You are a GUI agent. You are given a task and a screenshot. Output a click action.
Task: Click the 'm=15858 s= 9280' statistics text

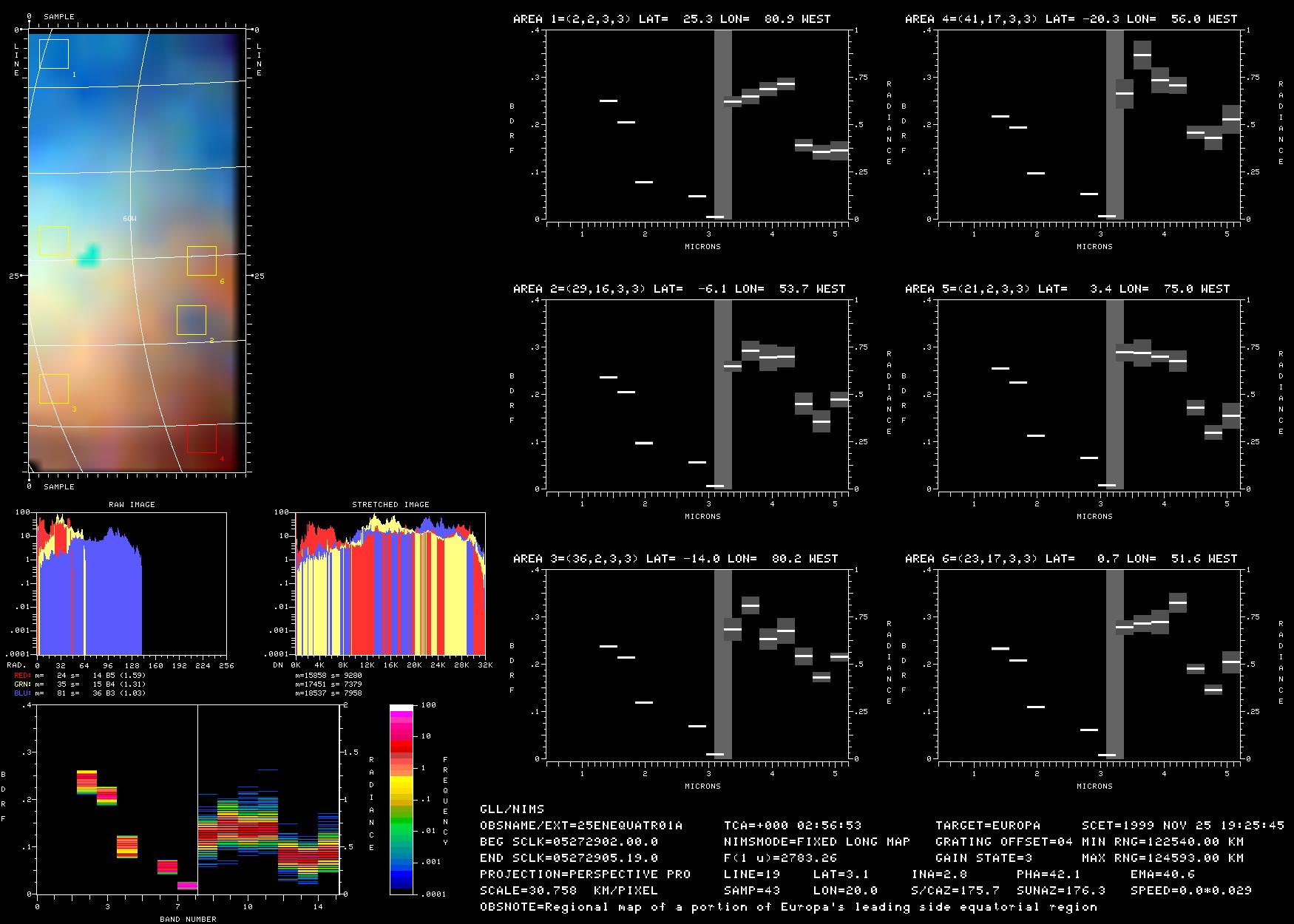tap(328, 676)
